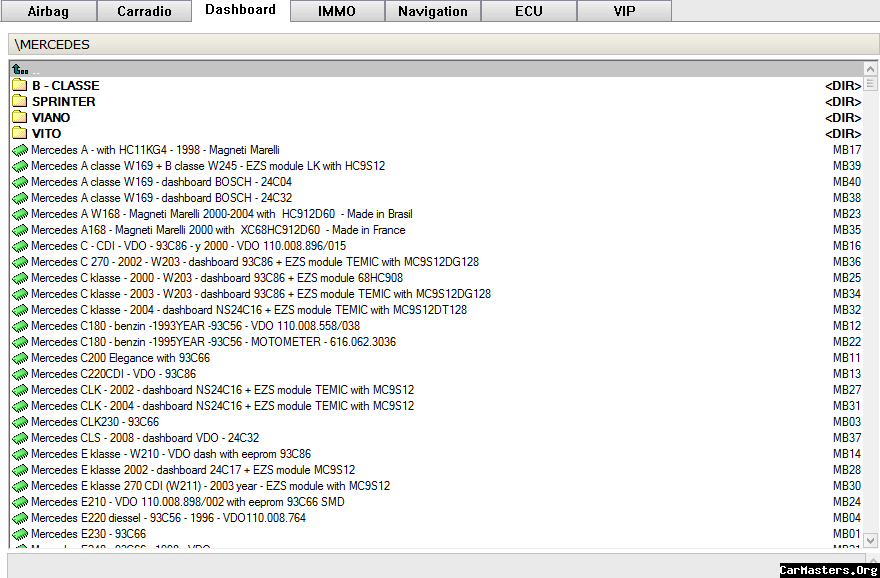Image resolution: width=880 pixels, height=578 pixels.
Task: Select the Dashboard tab
Action: coord(240,10)
